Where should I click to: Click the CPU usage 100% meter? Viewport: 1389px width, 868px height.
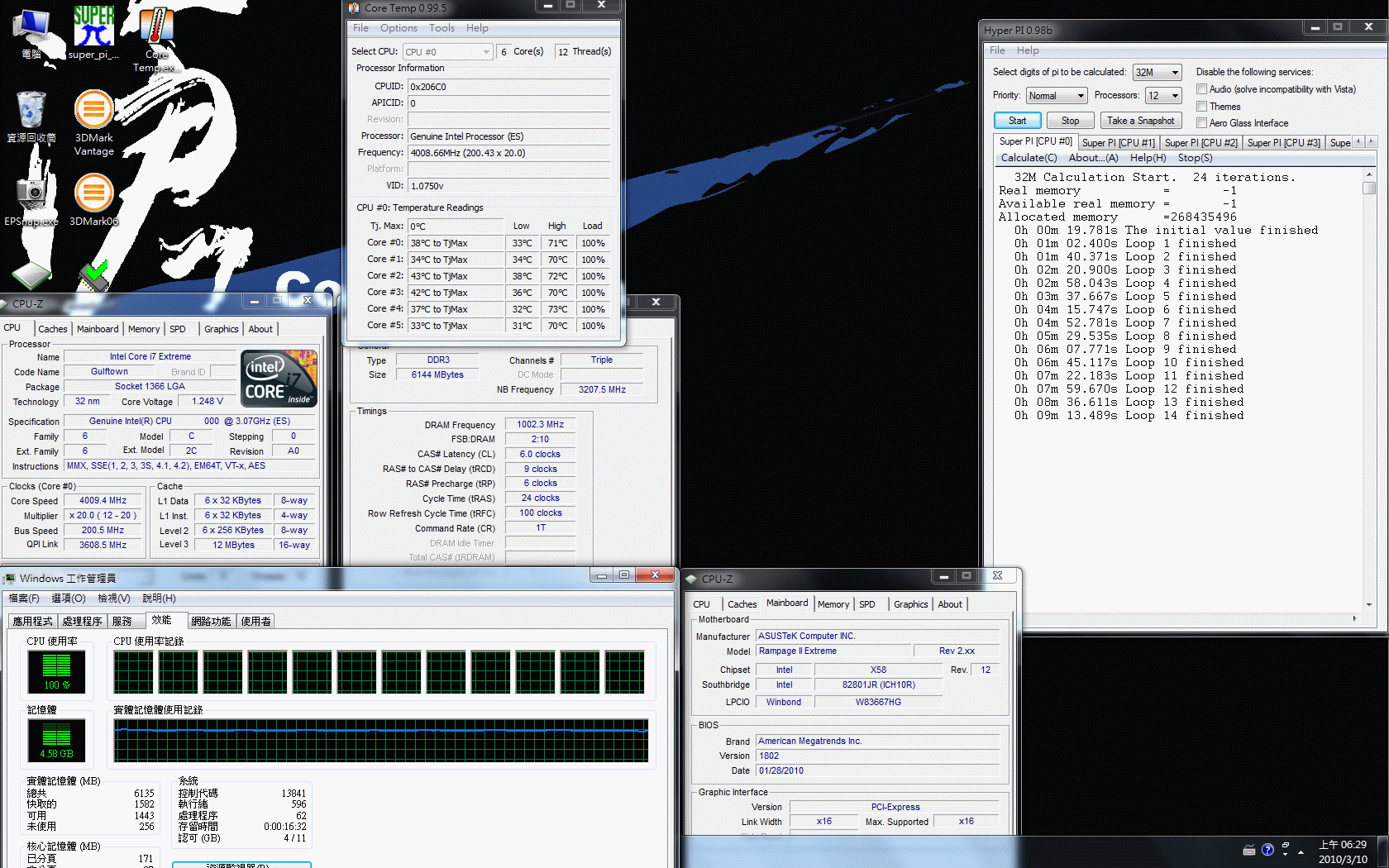coord(56,670)
